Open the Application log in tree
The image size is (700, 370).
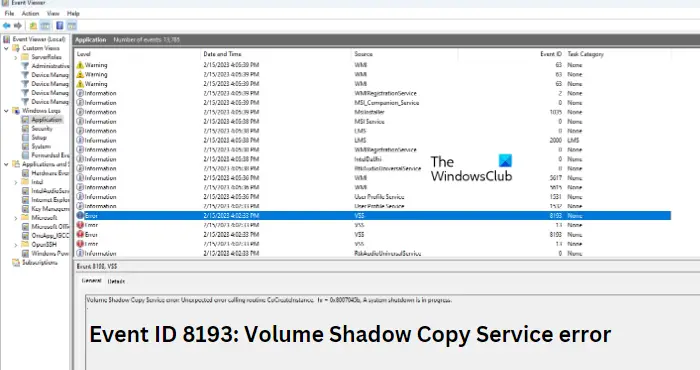click(46, 120)
